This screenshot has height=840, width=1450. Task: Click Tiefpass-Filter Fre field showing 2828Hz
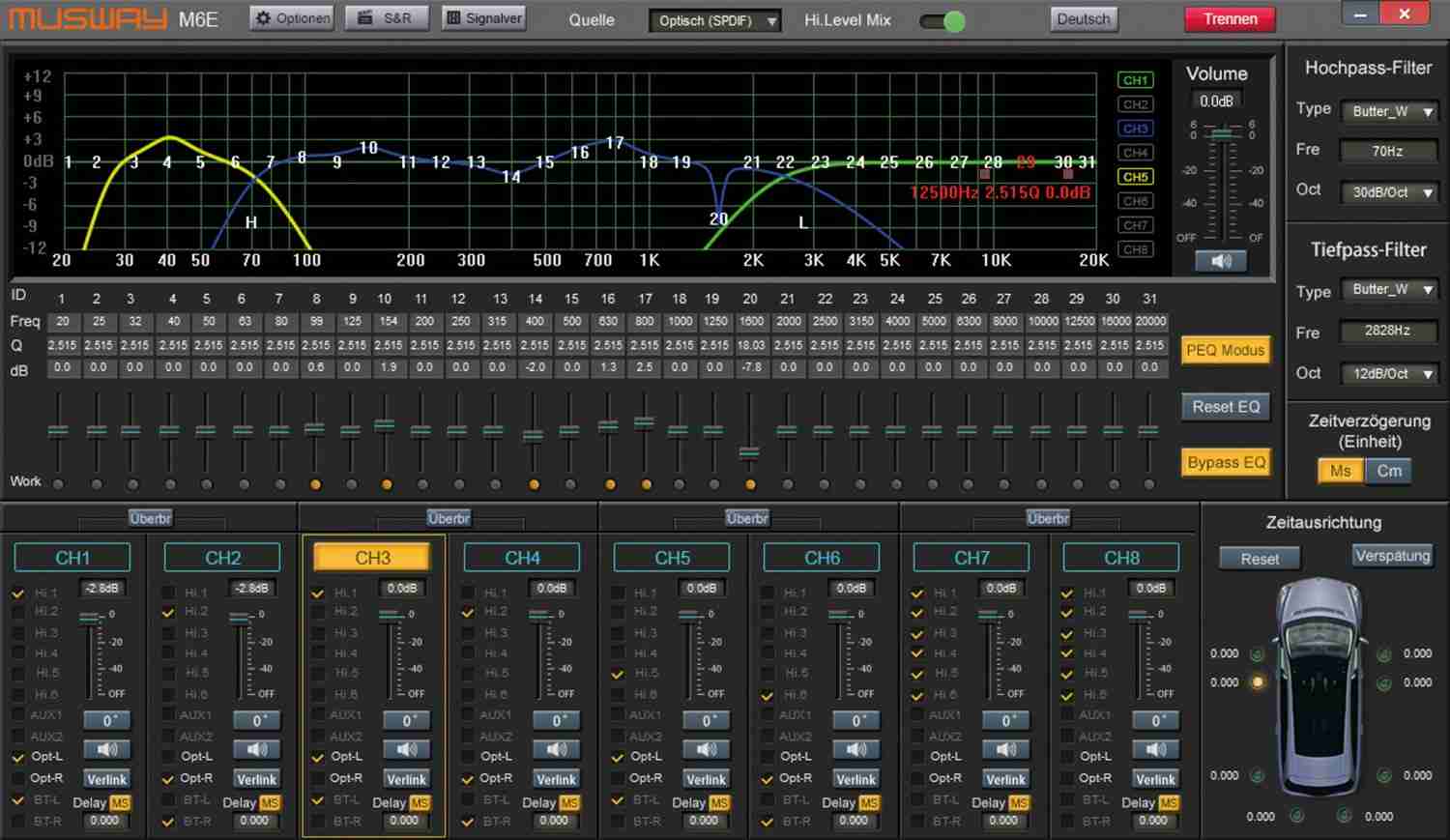click(1387, 331)
